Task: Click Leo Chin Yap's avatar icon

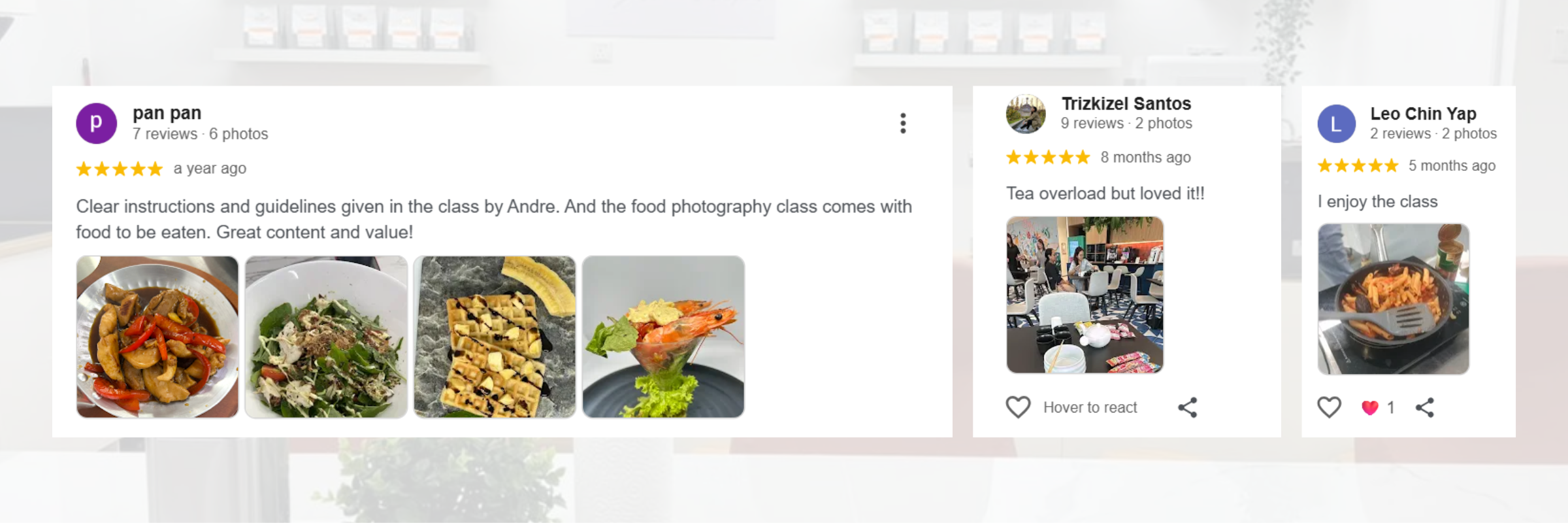Action: coord(1337,124)
